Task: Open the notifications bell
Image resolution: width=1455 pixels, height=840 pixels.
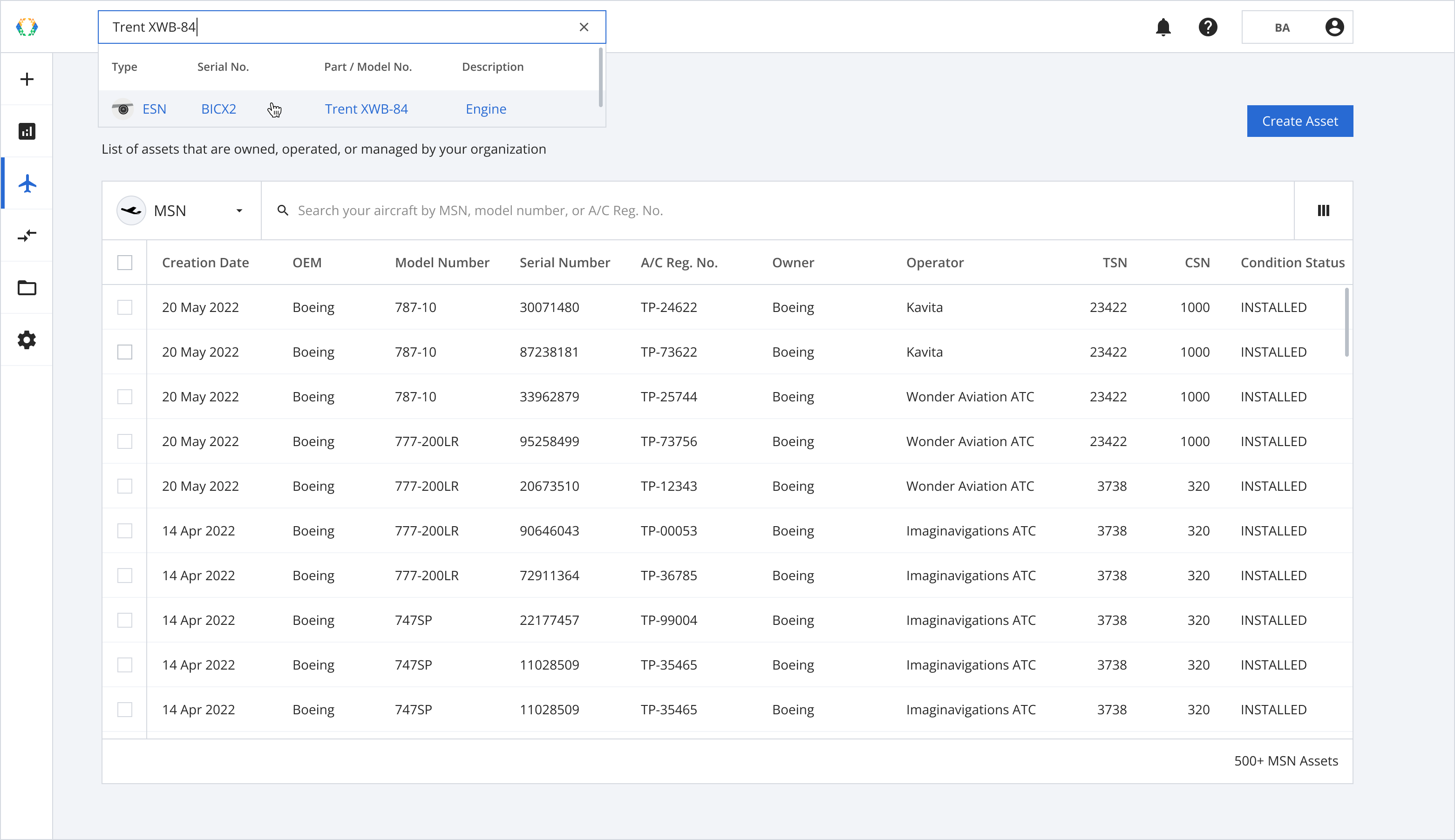Action: point(1163,27)
